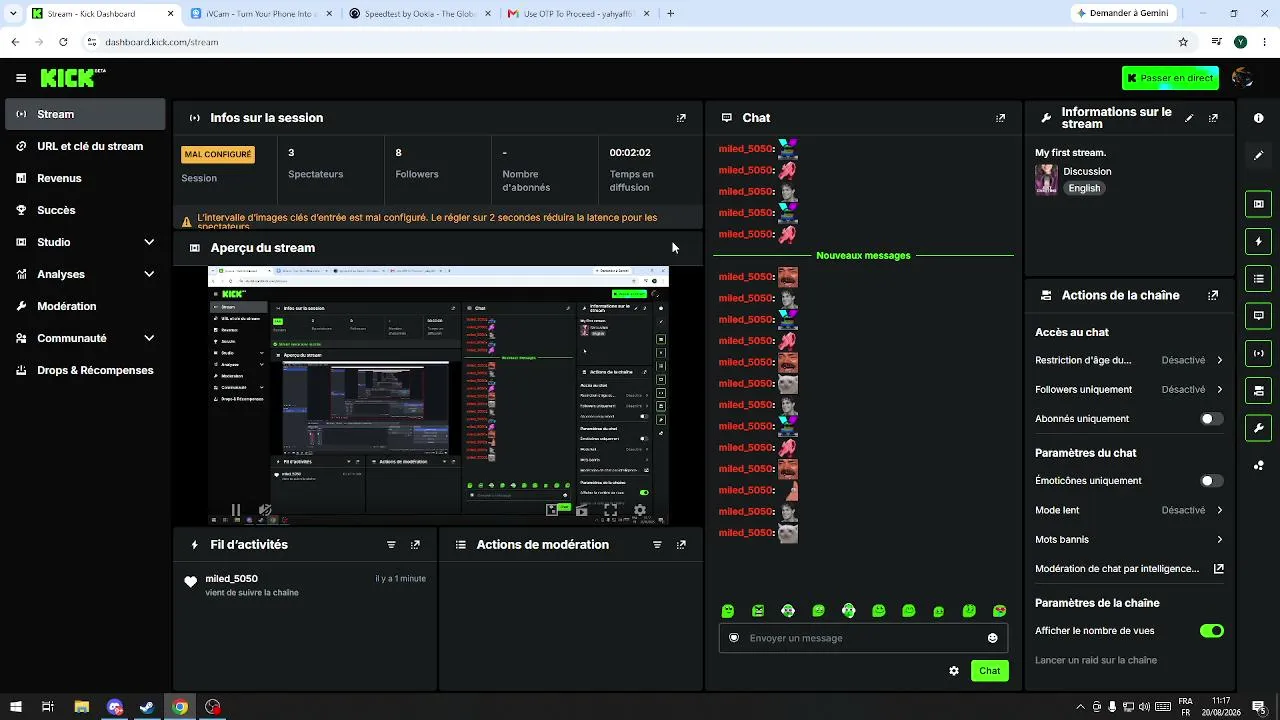Jump to Nouveaux messages divider in chat

pyautogui.click(x=863, y=255)
